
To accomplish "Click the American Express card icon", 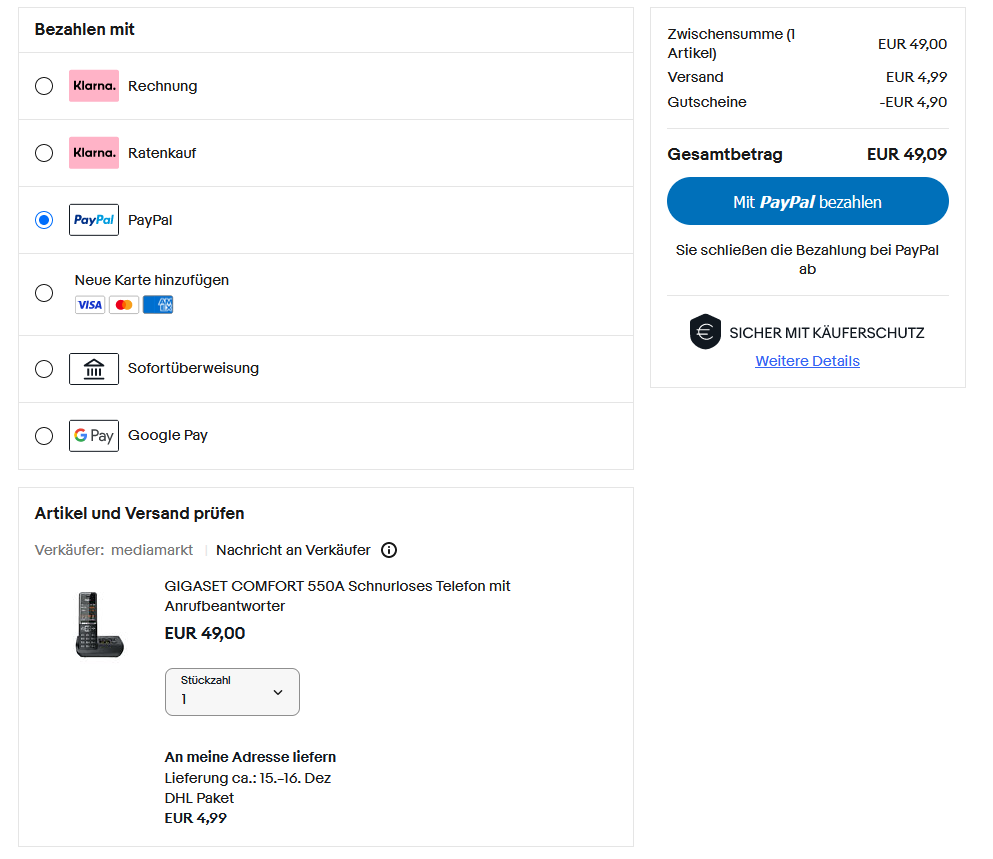I will [x=158, y=305].
